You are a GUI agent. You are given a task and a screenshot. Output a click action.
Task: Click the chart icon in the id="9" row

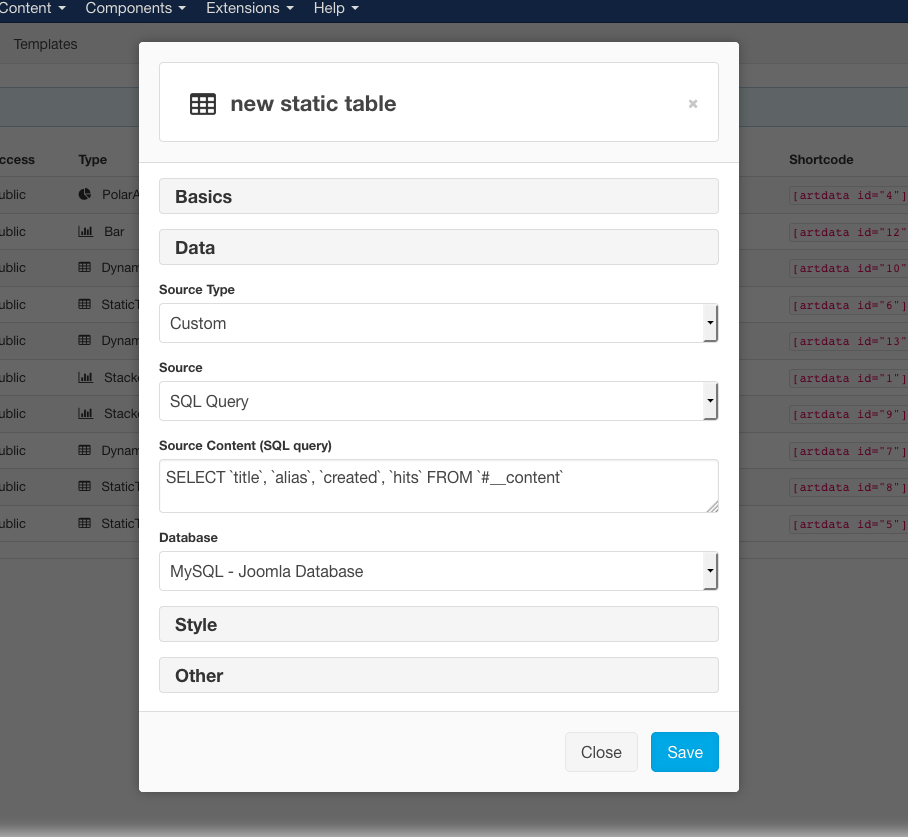coord(85,414)
